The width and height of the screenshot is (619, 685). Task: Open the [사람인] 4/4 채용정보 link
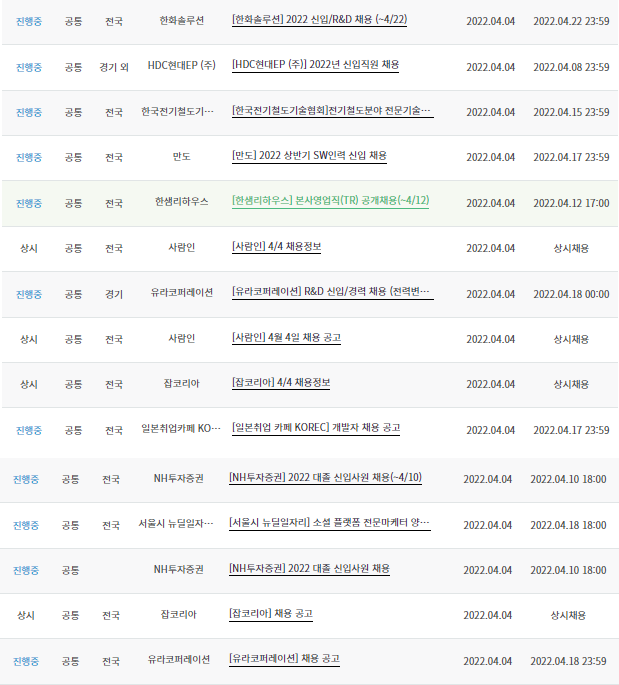(276, 247)
